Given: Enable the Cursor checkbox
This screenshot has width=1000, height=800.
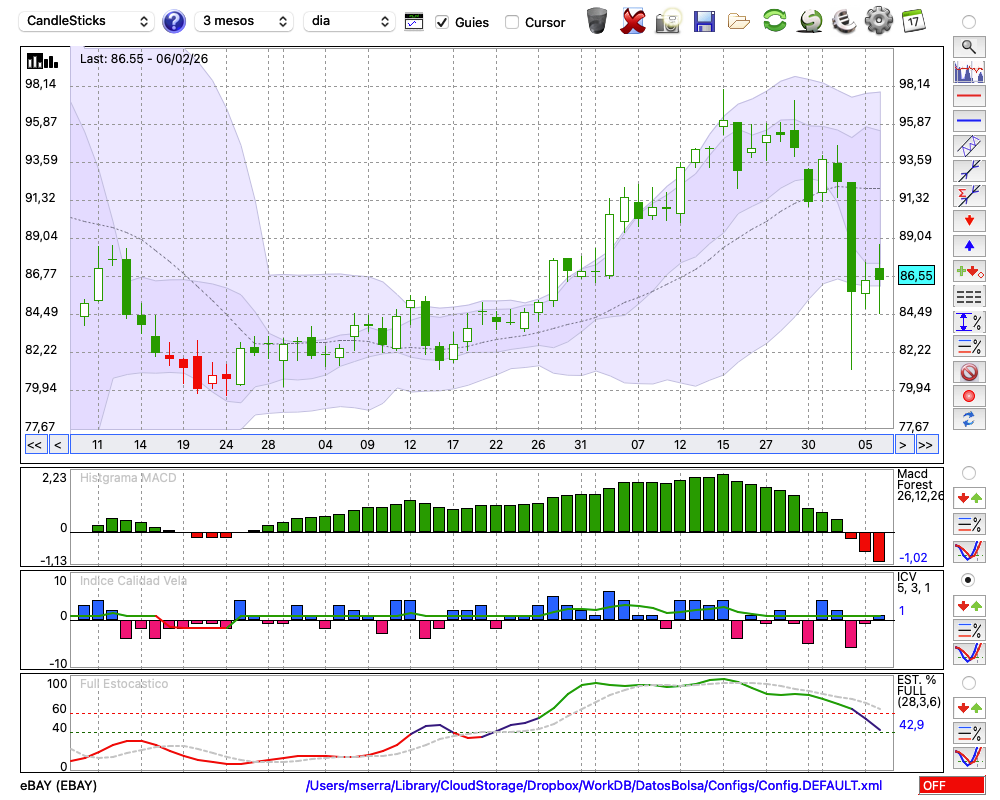Looking at the screenshot, I should [x=512, y=22].
